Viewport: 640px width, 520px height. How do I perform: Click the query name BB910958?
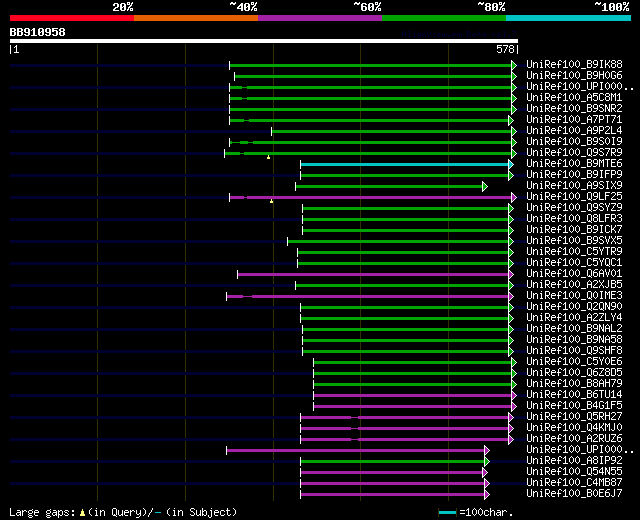coord(38,32)
